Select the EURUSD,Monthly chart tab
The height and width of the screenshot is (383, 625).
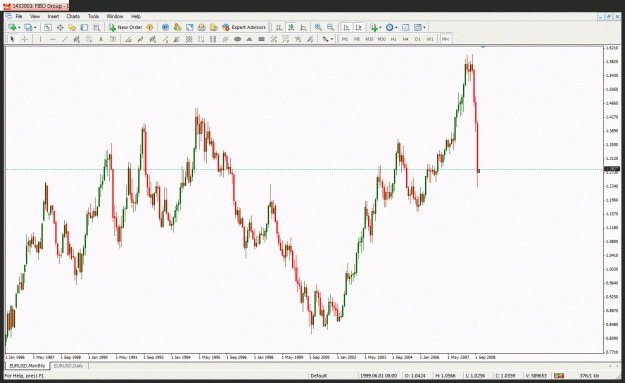pyautogui.click(x=27, y=366)
